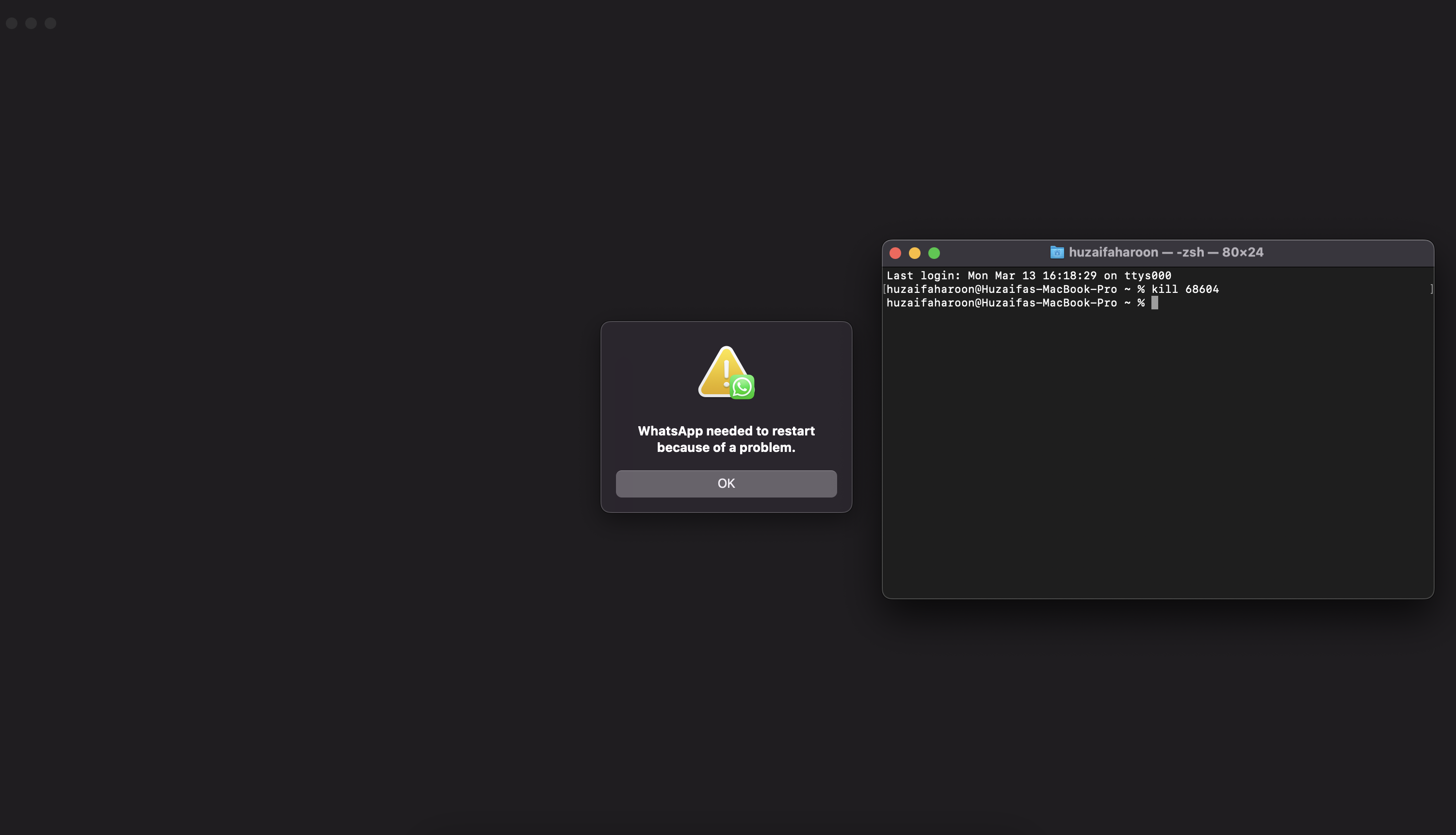1456x835 pixels.
Task: Click the "kill 68604" command text
Action: (x=1185, y=289)
